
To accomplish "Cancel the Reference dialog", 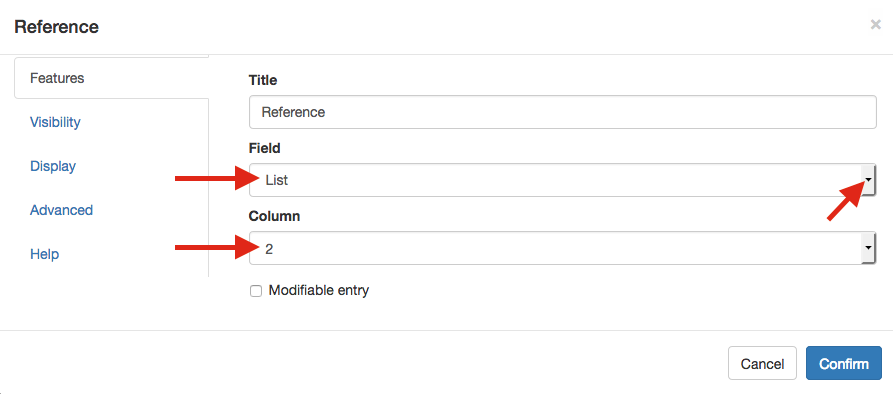I will coord(762,363).
